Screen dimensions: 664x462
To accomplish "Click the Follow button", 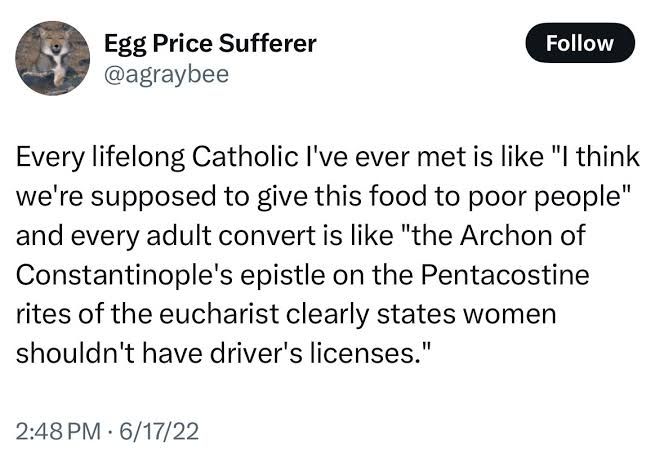I will pyautogui.click(x=580, y=43).
